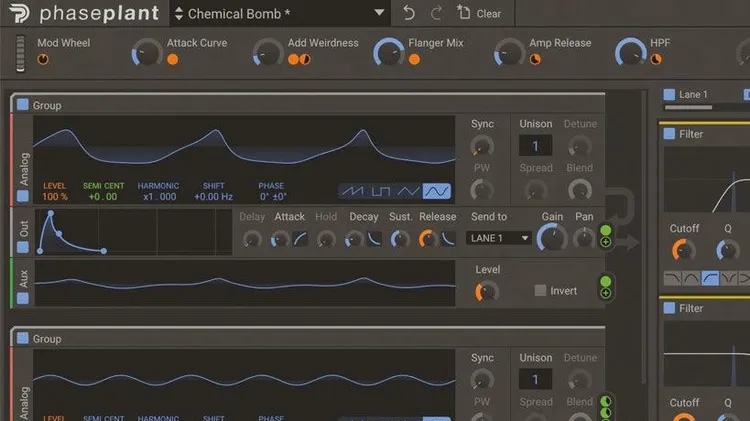This screenshot has height=421, width=750.
Task: Click the Mod Wheel strip
Action: click(x=20, y=54)
